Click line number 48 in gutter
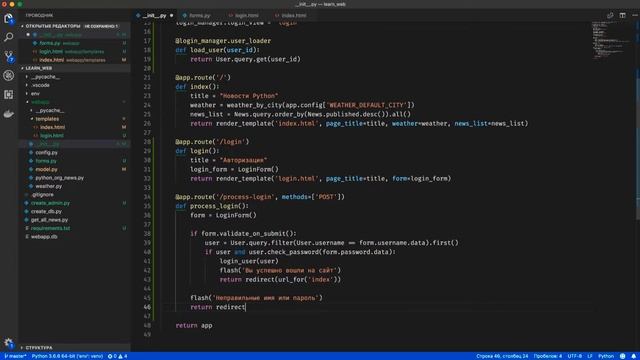Image resolution: width=640 pixels, height=360 pixels. (147, 326)
